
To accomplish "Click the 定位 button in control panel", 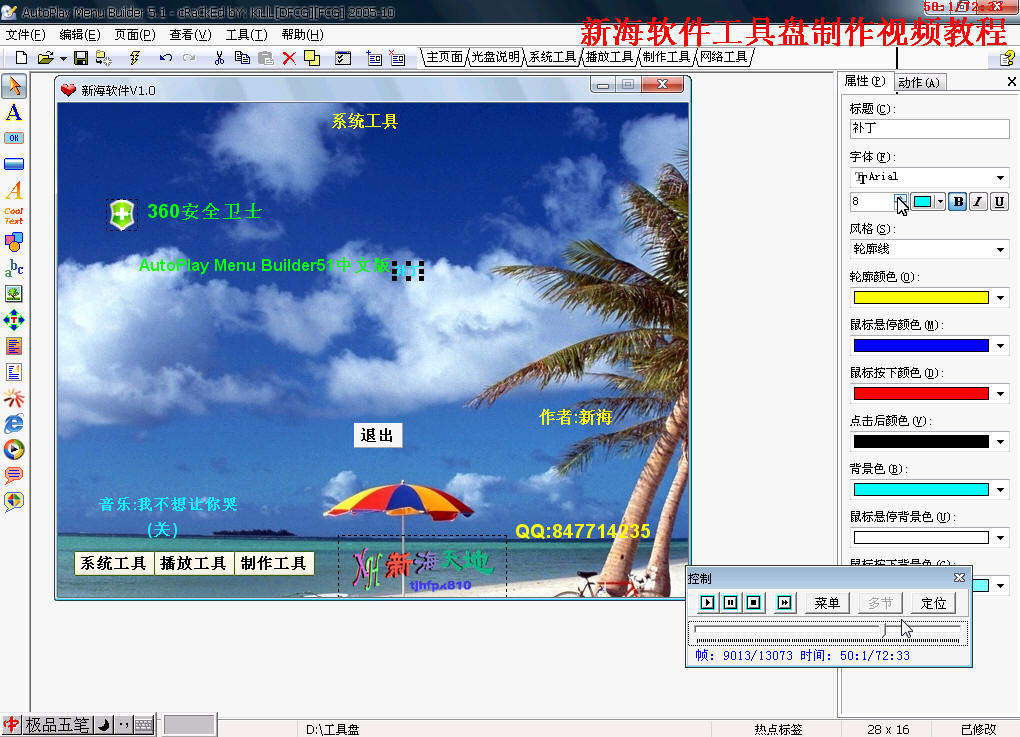I will (x=933, y=603).
